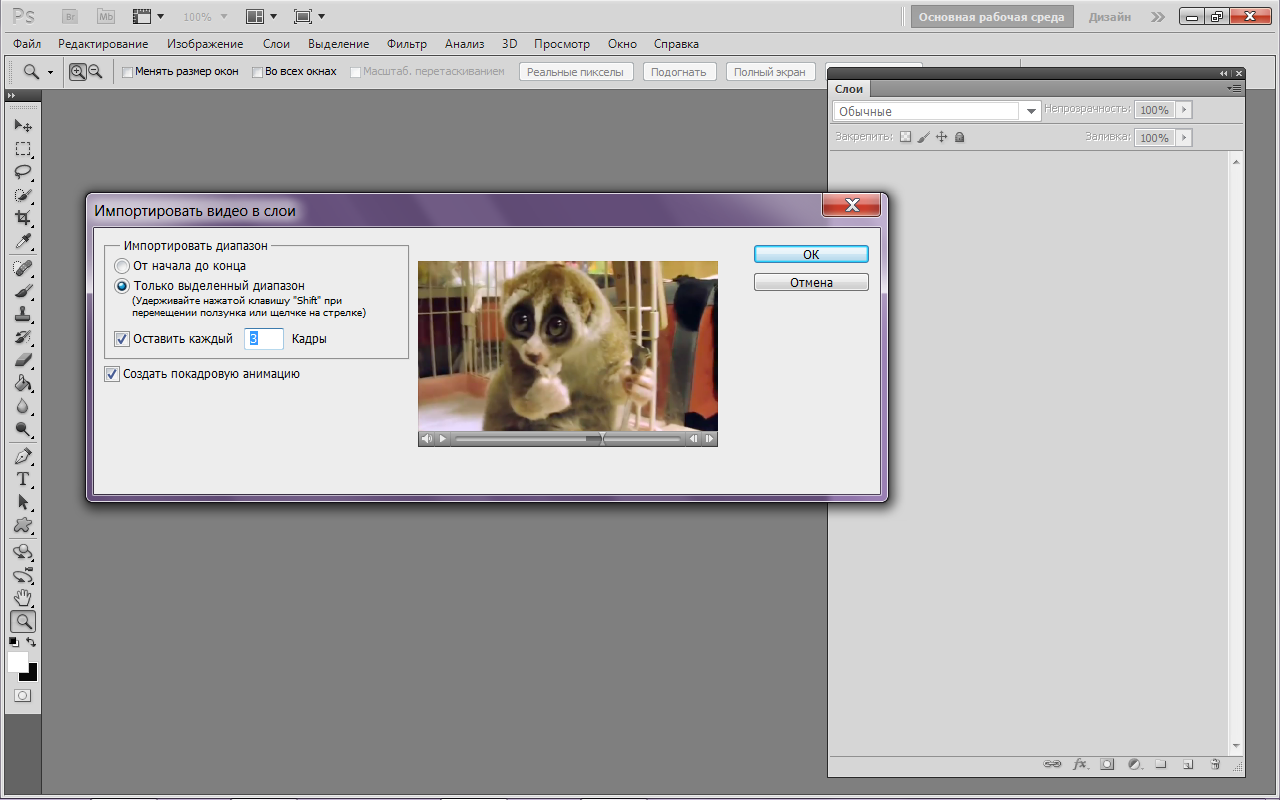The width and height of the screenshot is (1280, 800).
Task: Enable 'Менять размер окон' checkbox
Action: 127,72
